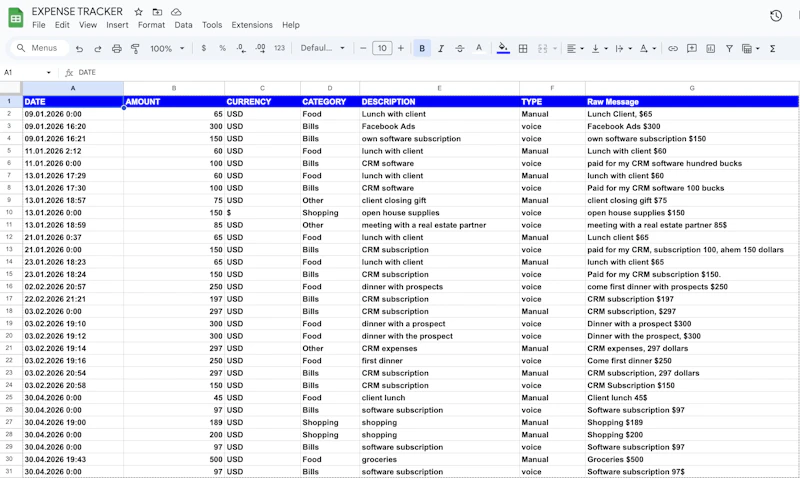Open text rotation dropdown
The height and width of the screenshot is (478, 800).
pos(647,48)
